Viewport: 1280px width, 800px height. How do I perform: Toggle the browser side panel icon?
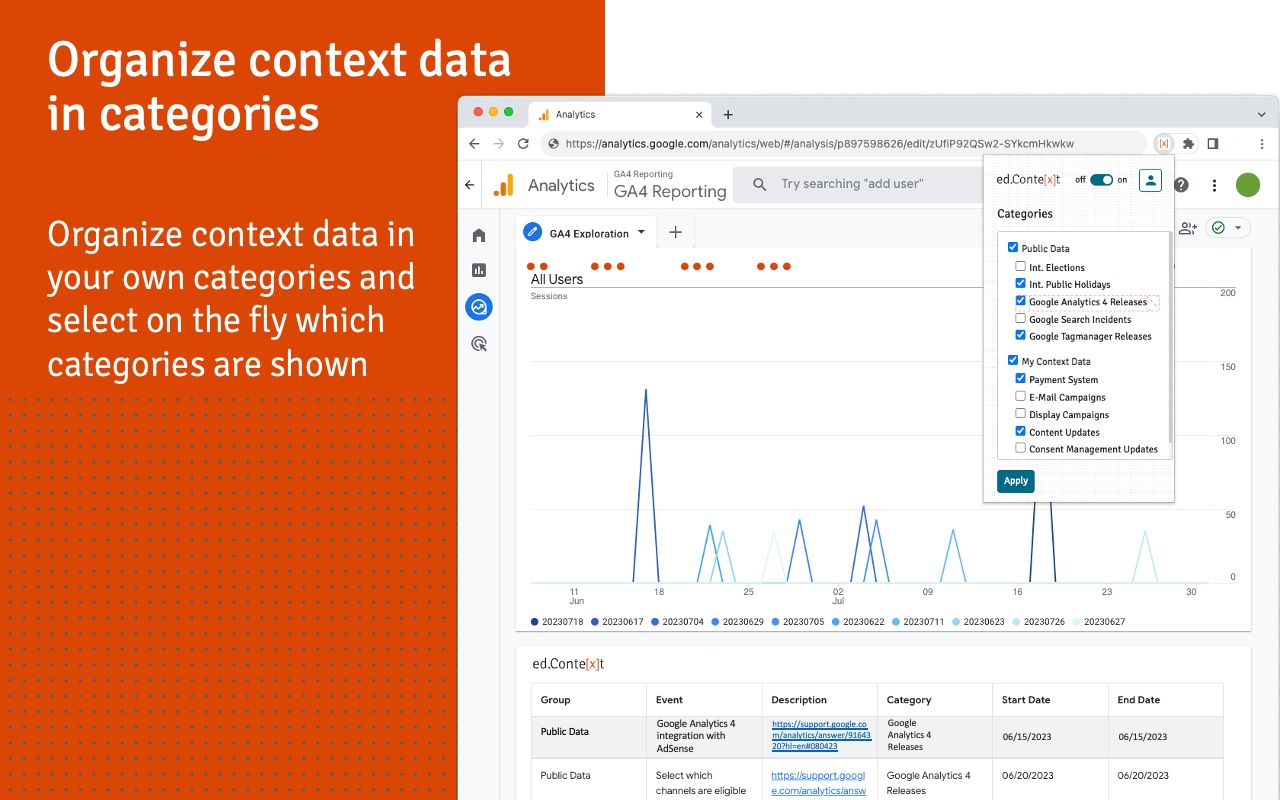(1213, 144)
